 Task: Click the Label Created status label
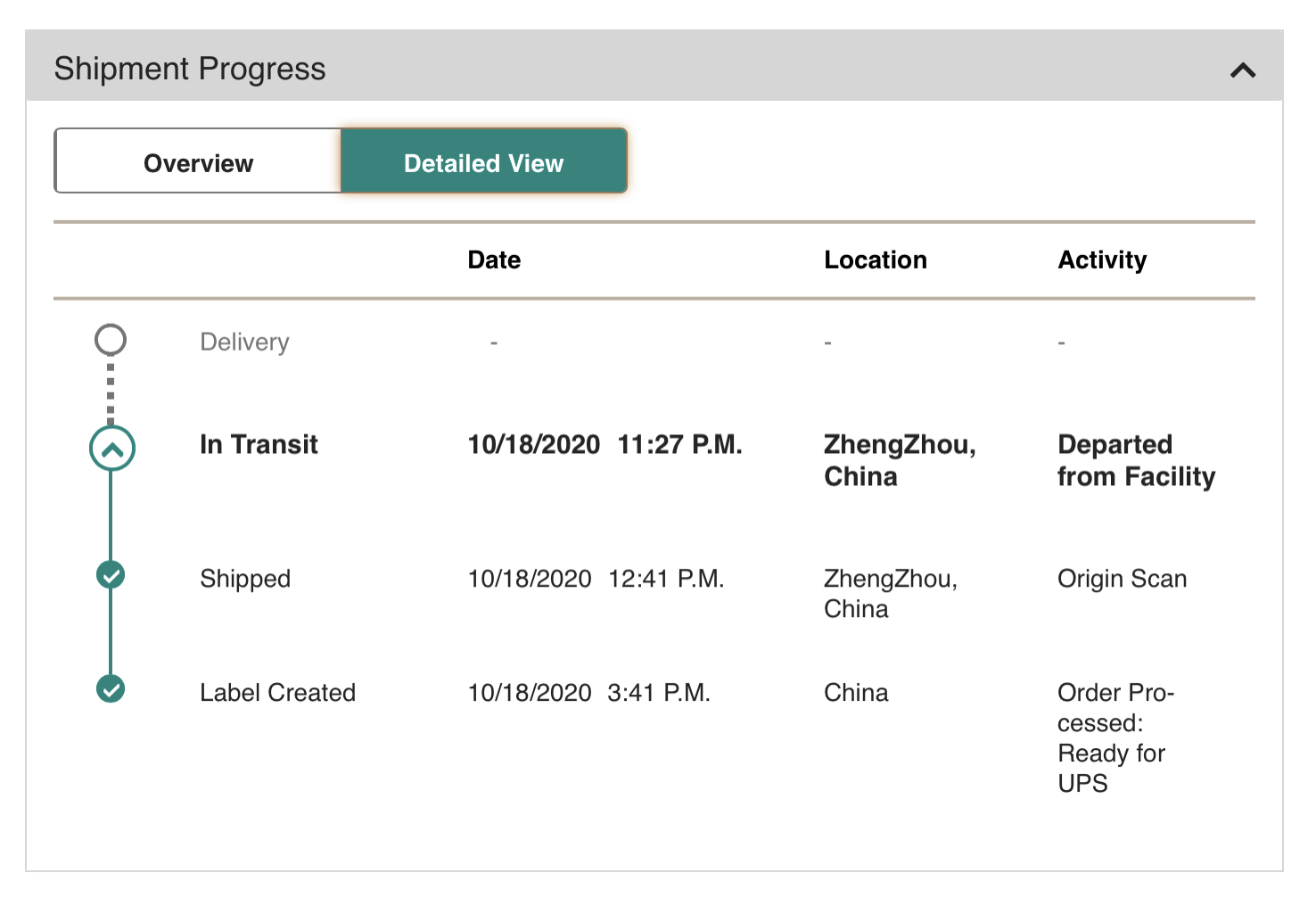click(x=277, y=693)
